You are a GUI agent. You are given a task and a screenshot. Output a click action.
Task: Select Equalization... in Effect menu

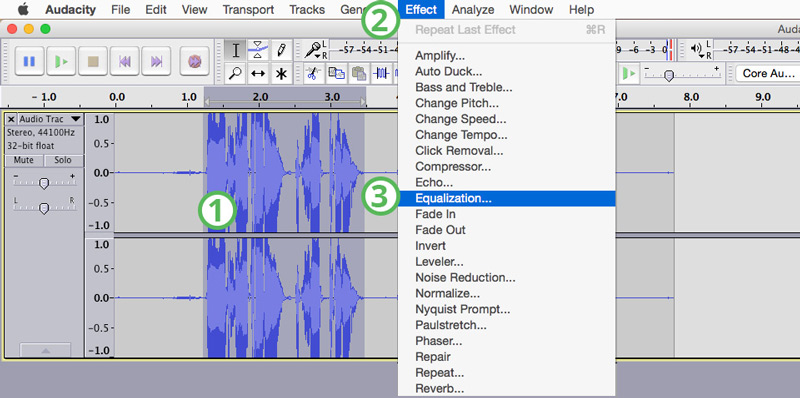(x=507, y=198)
